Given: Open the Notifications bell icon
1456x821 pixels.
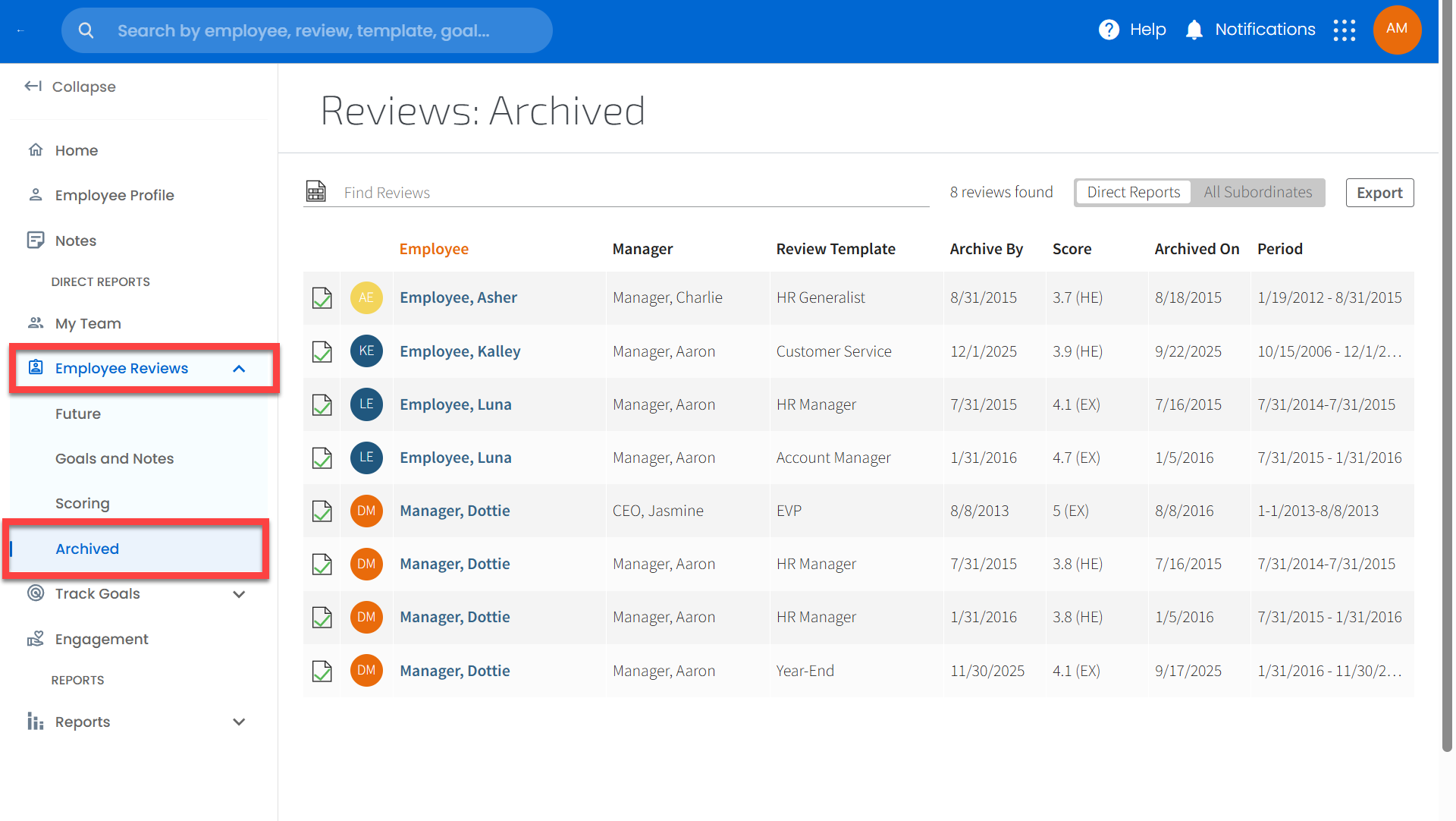Looking at the screenshot, I should [x=1194, y=30].
